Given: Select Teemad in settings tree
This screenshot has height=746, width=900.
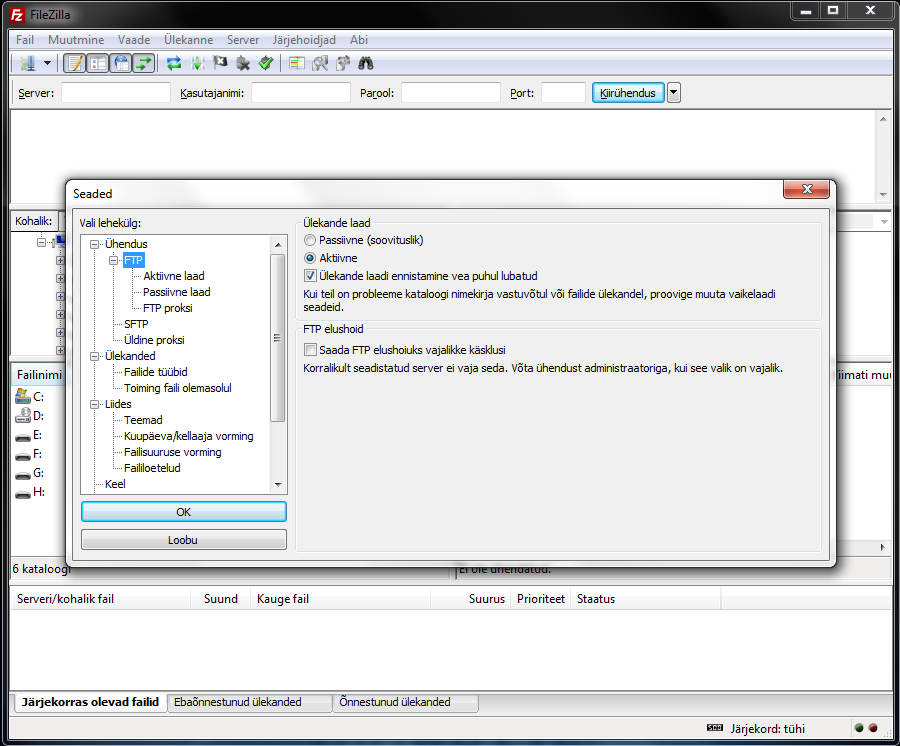Looking at the screenshot, I should 143,420.
